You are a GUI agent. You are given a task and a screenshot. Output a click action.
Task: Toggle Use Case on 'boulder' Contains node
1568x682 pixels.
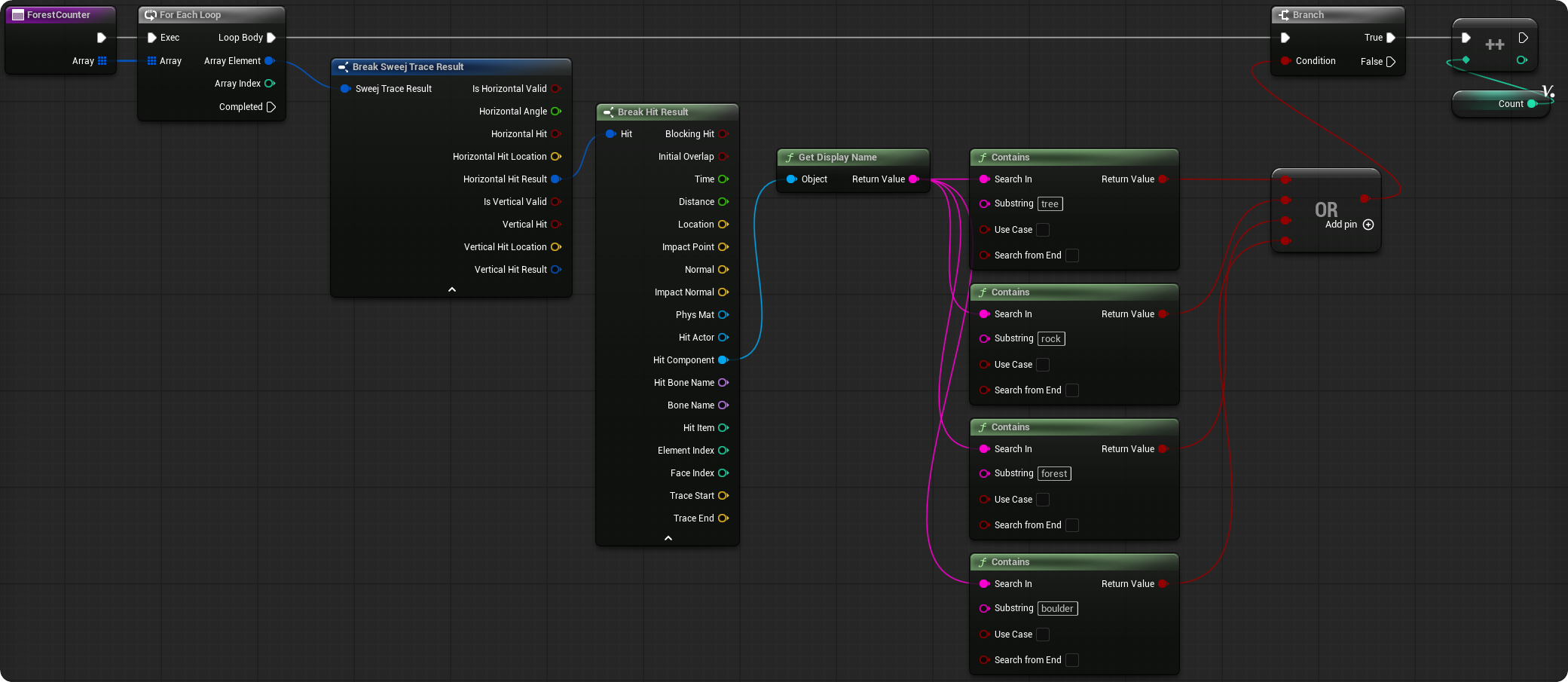1043,635
